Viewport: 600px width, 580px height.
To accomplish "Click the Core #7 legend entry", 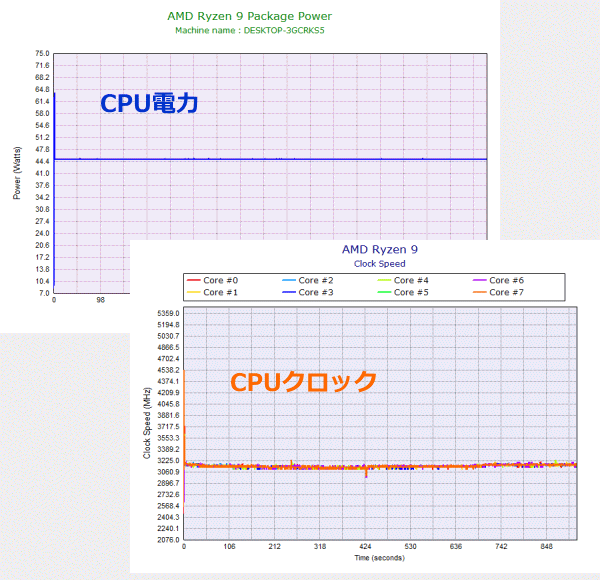I will pyautogui.click(x=498, y=292).
